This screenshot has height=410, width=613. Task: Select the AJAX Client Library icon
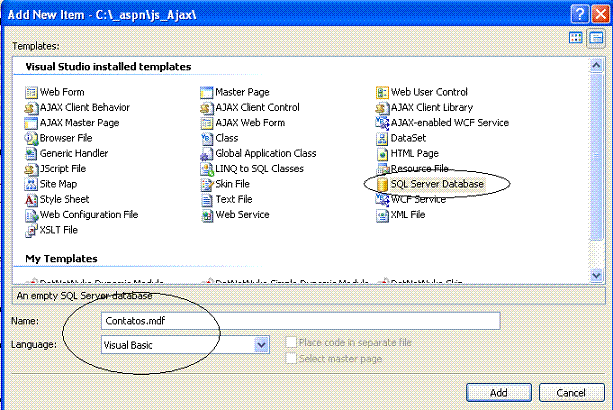[x=383, y=108]
